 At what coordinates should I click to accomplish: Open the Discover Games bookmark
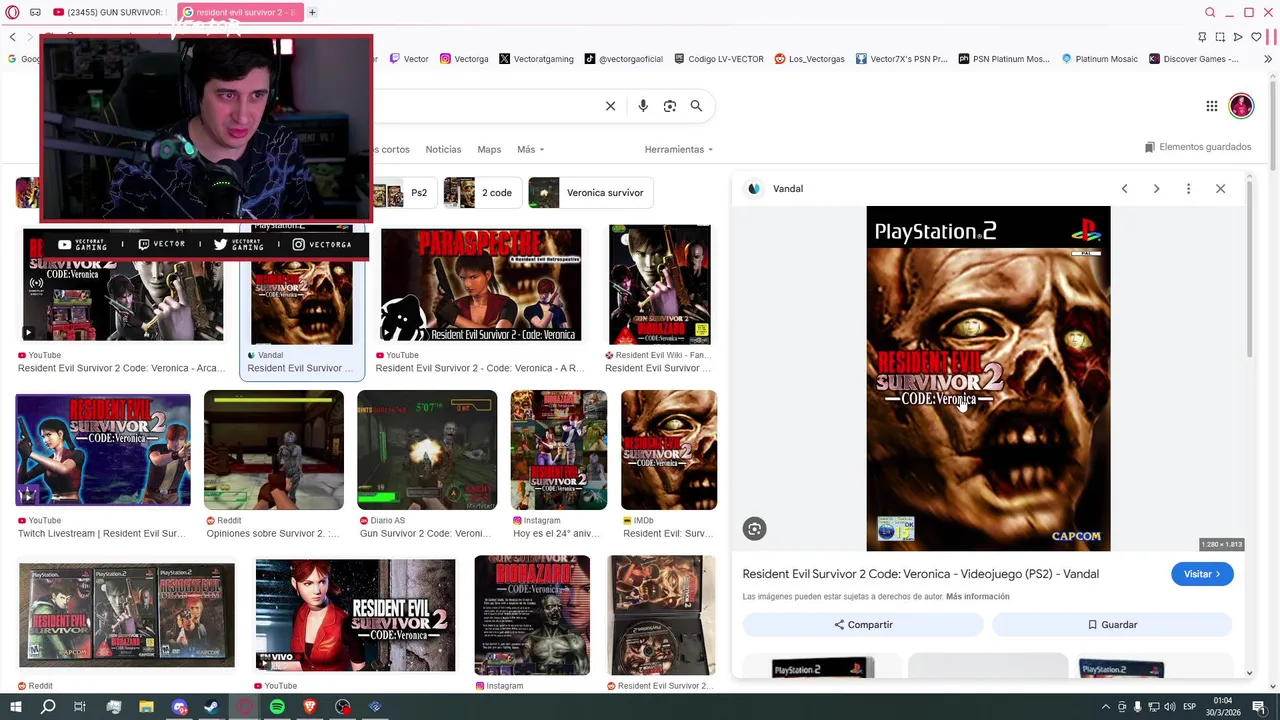[1194, 59]
